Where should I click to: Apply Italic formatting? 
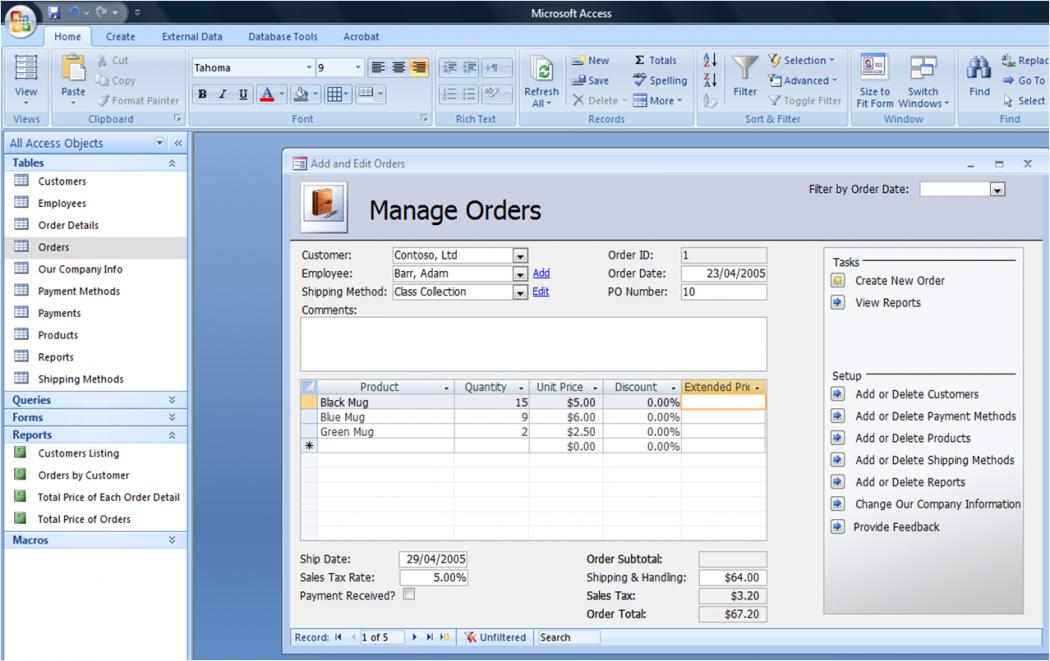click(x=222, y=94)
